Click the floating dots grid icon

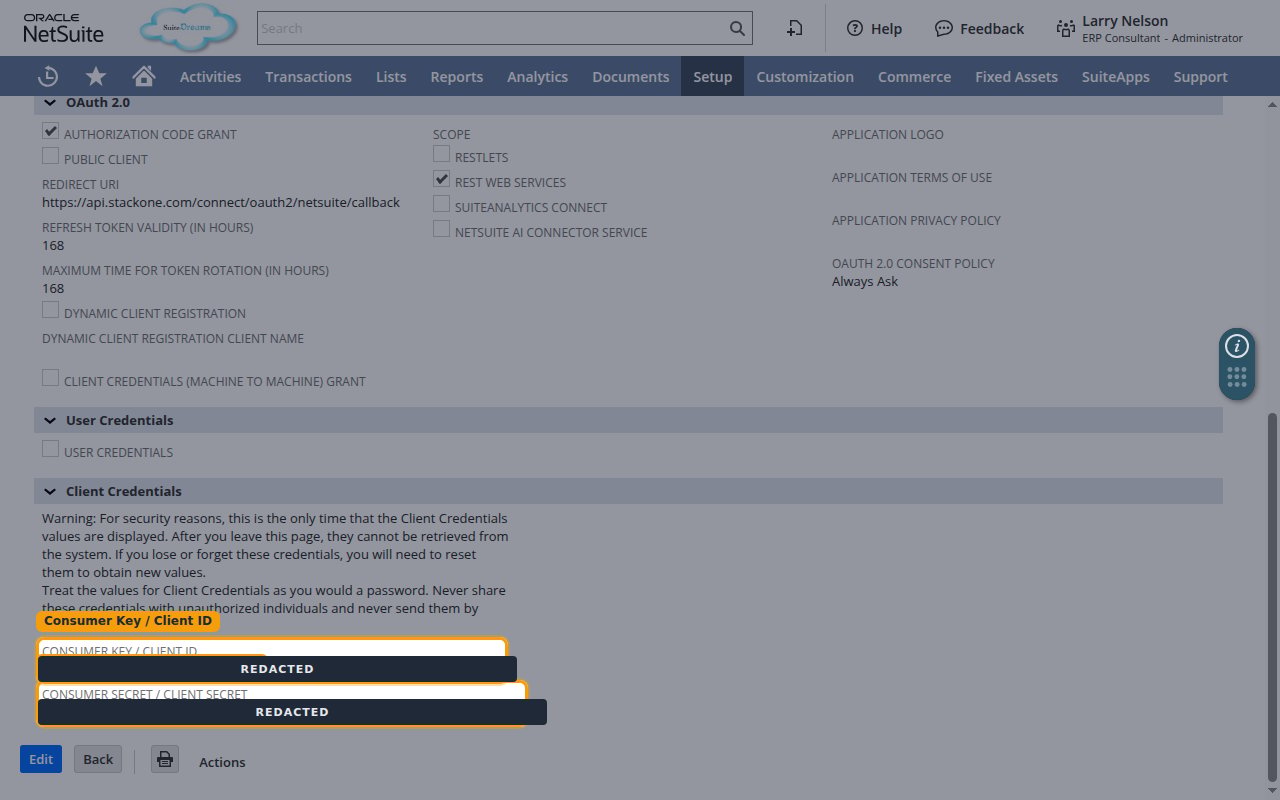(x=1237, y=378)
